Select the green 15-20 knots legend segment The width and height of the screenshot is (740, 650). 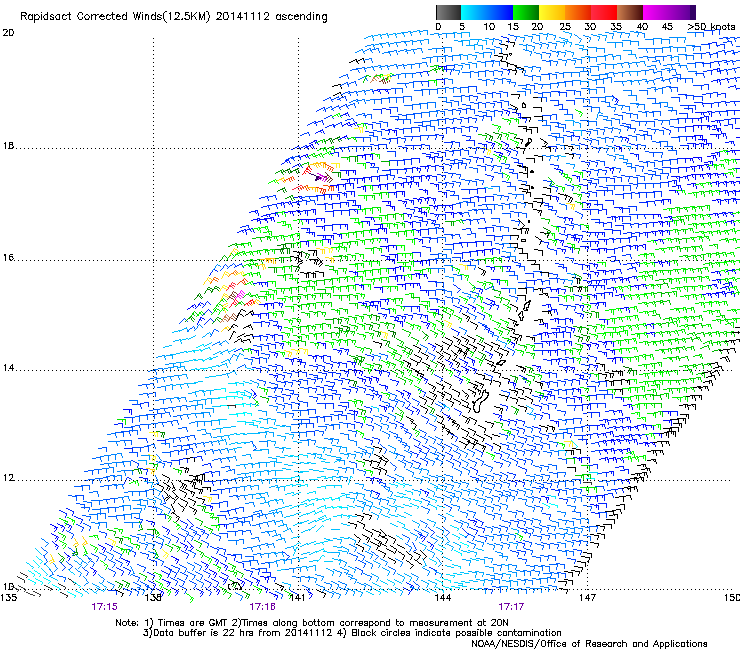[x=526, y=12]
